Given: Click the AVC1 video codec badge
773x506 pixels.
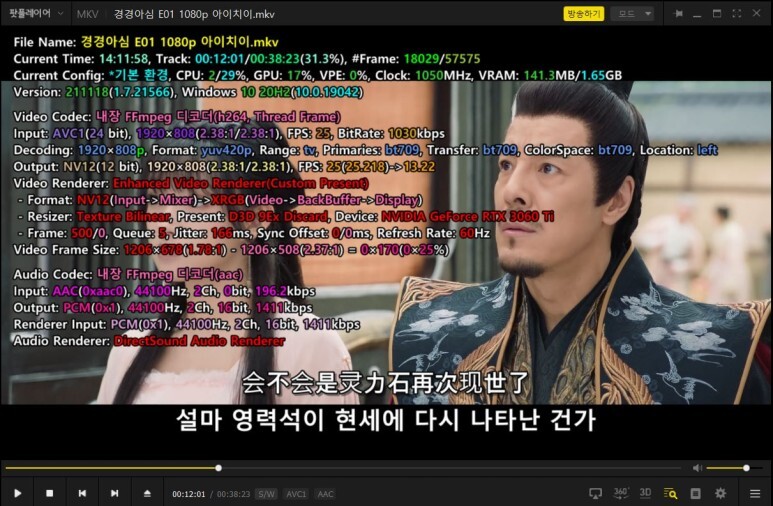Looking at the screenshot, I should [x=296, y=494].
